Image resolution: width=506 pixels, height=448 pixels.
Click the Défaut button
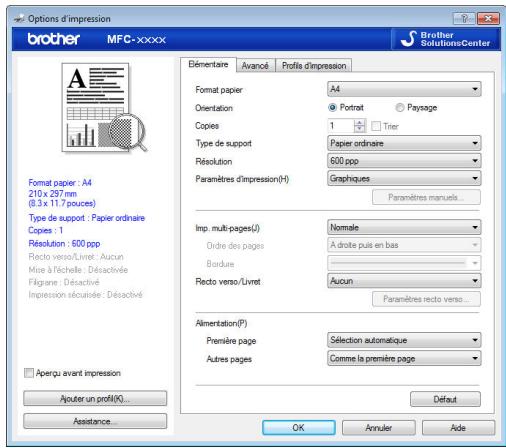pos(445,399)
